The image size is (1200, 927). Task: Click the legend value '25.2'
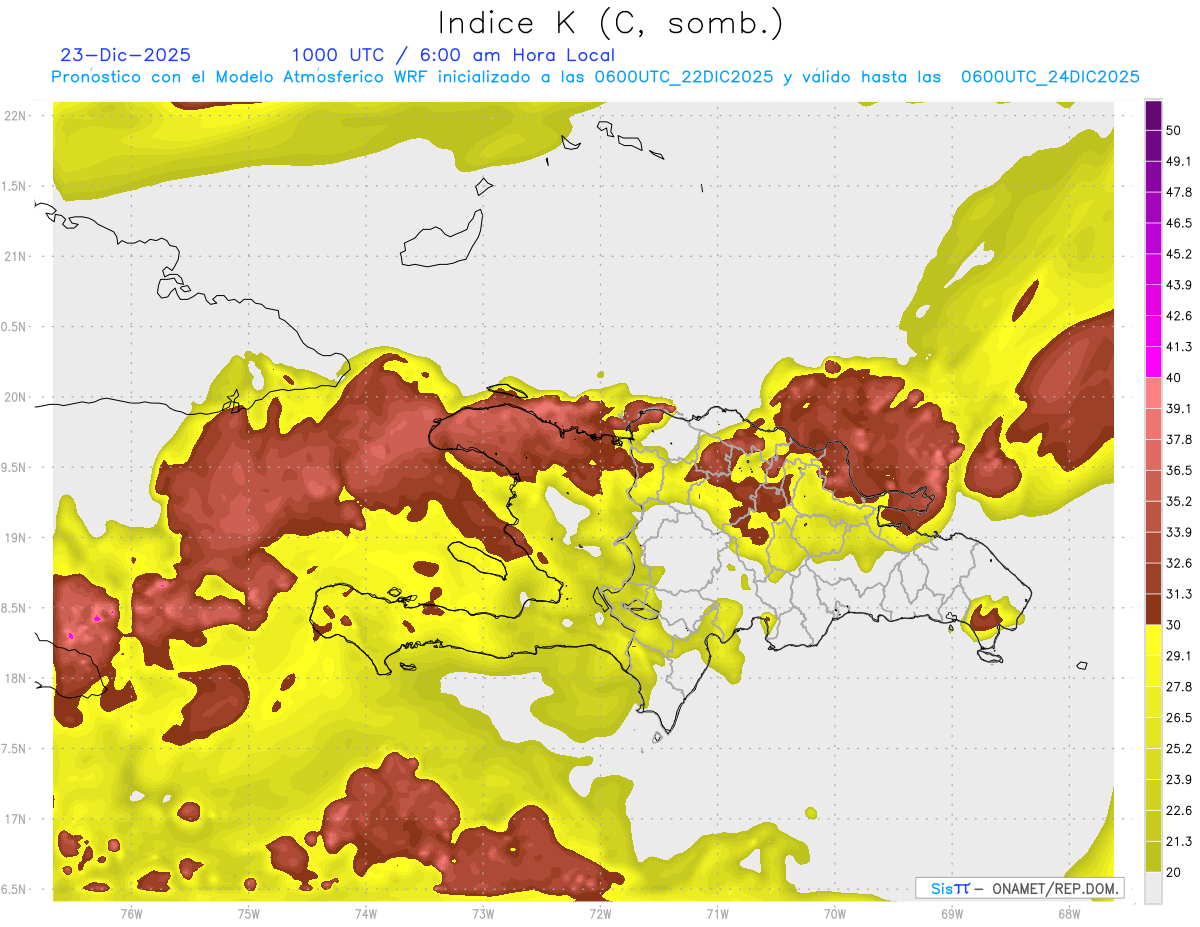click(x=1178, y=749)
